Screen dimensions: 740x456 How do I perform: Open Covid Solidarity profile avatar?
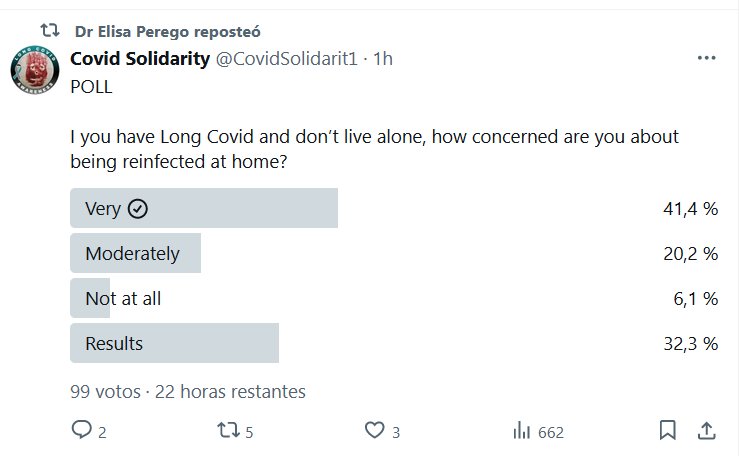point(37,76)
